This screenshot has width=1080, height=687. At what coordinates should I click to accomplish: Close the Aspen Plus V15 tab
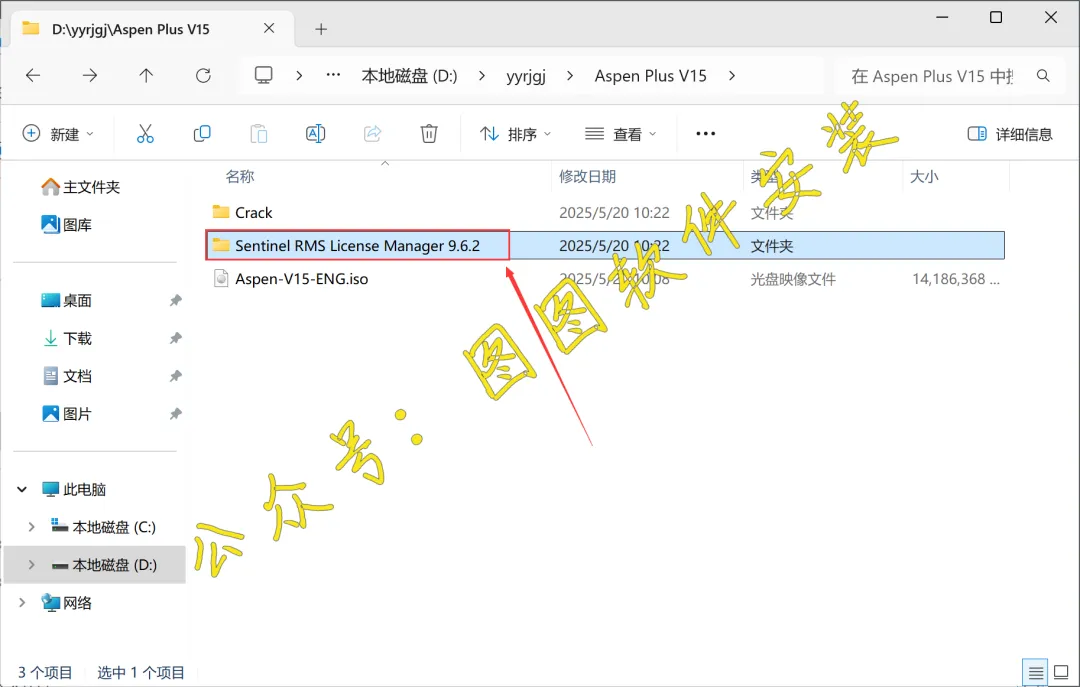(x=269, y=28)
